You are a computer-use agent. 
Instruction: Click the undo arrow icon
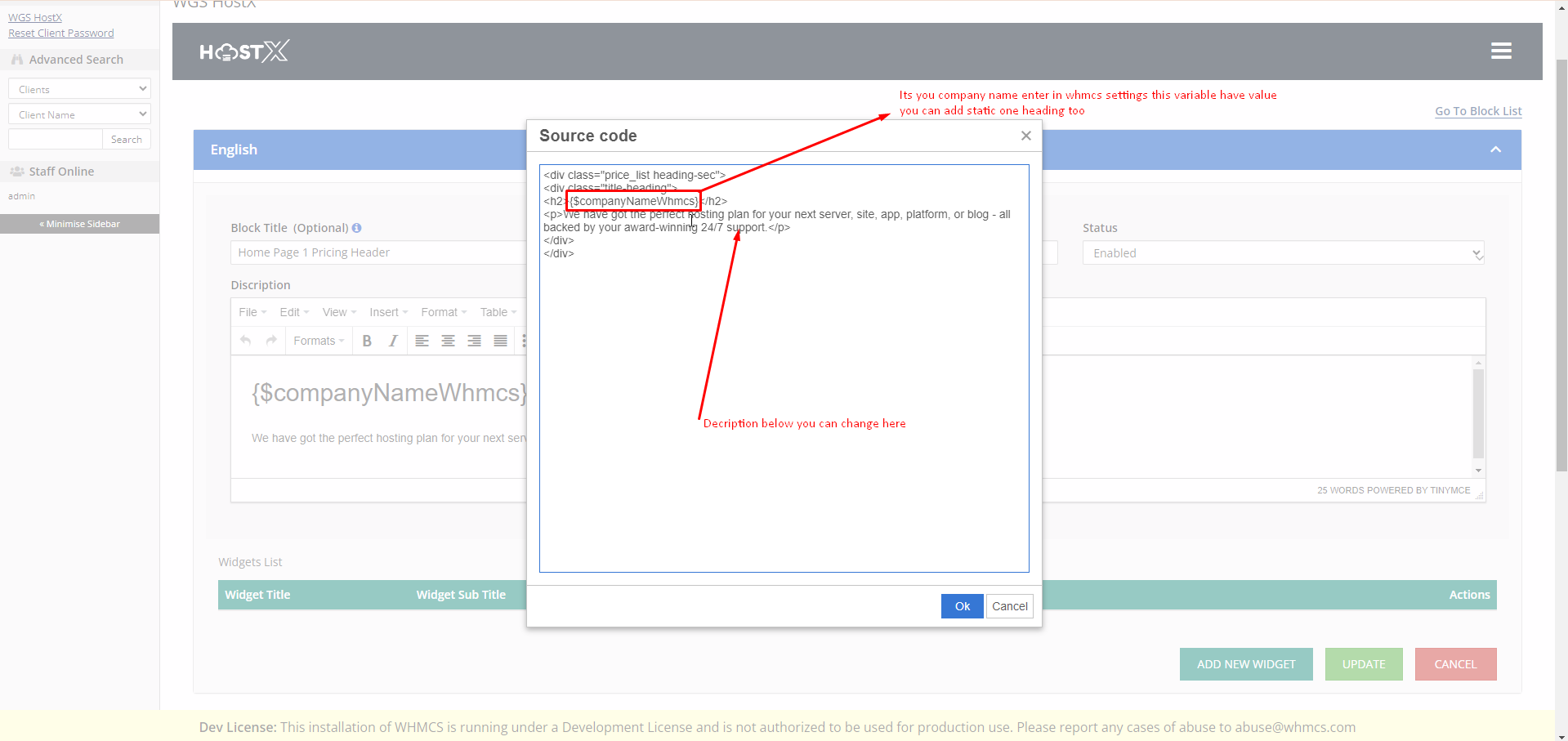pos(246,341)
